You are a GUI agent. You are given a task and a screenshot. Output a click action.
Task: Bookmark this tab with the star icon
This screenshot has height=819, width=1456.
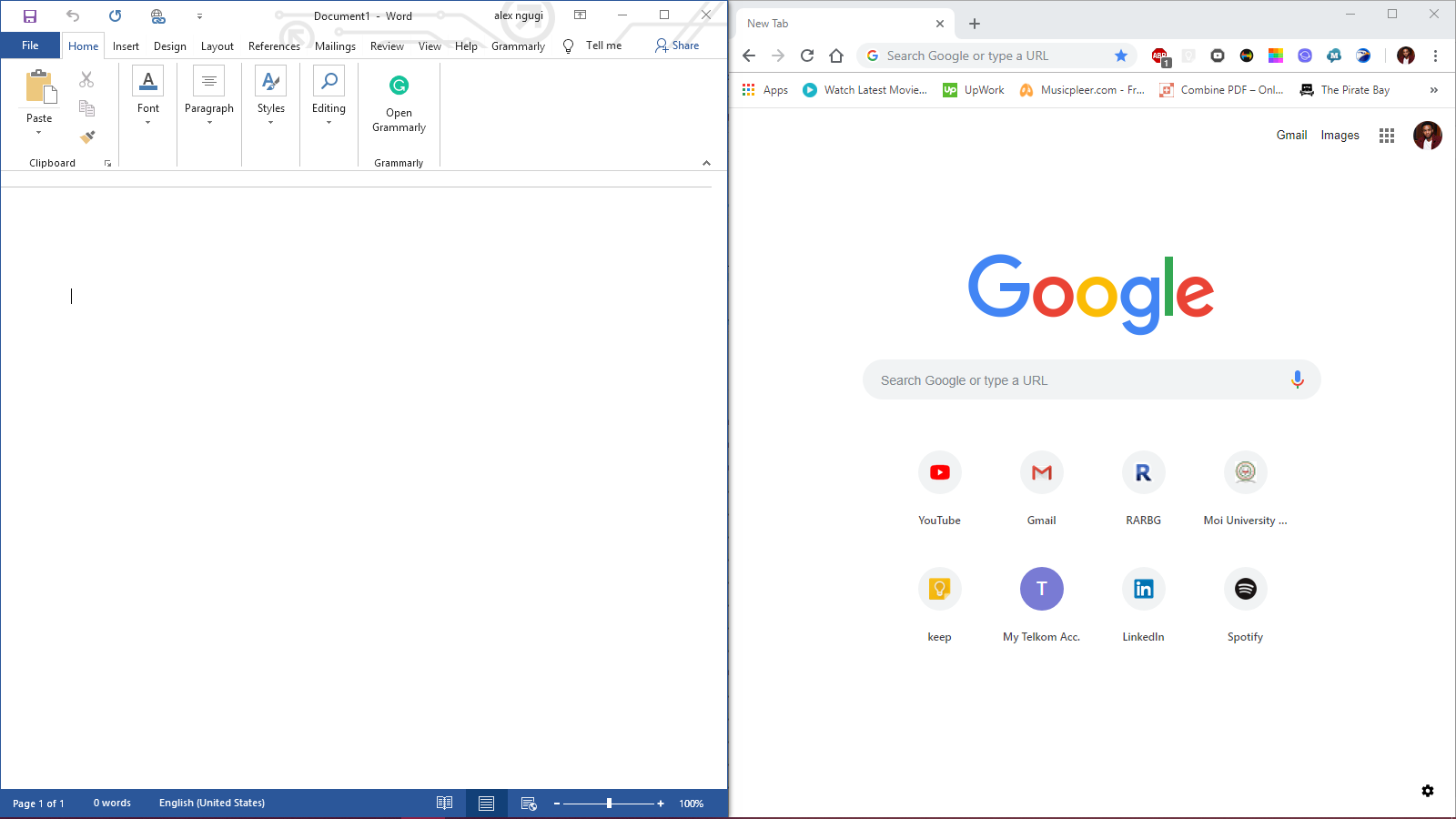point(1121,56)
